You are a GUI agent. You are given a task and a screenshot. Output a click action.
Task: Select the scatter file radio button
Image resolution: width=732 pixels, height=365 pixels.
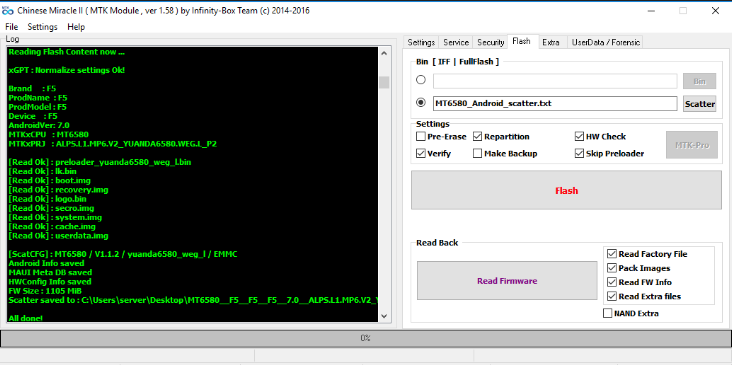pyautogui.click(x=421, y=103)
